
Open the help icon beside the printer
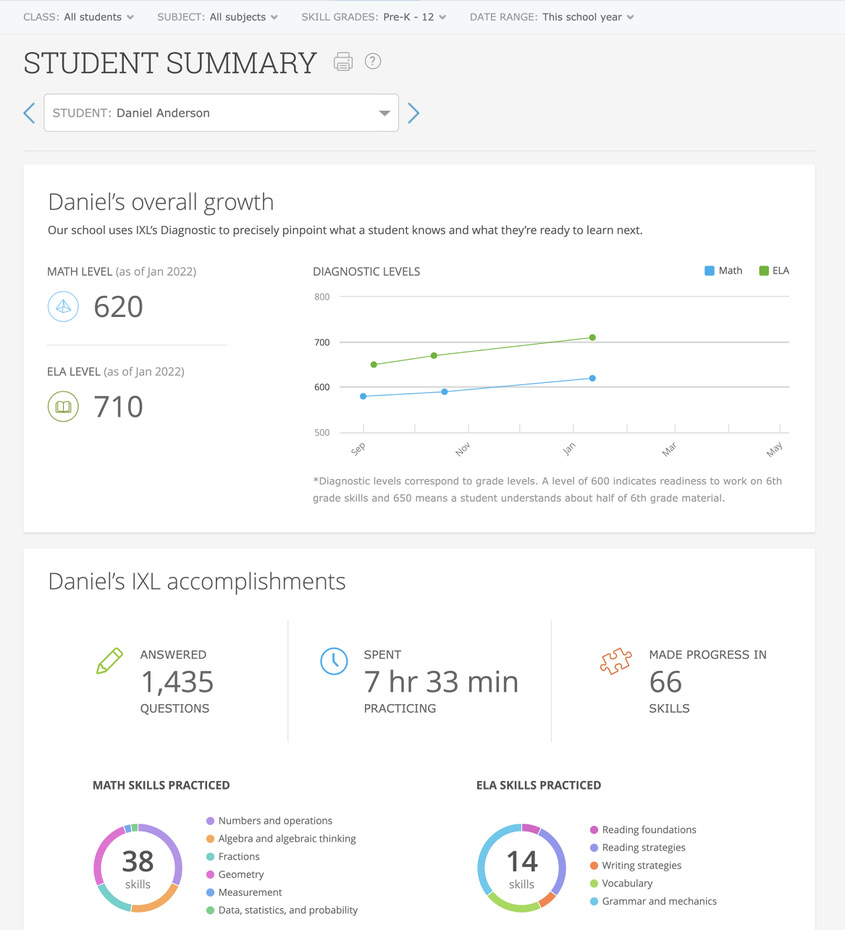point(372,61)
